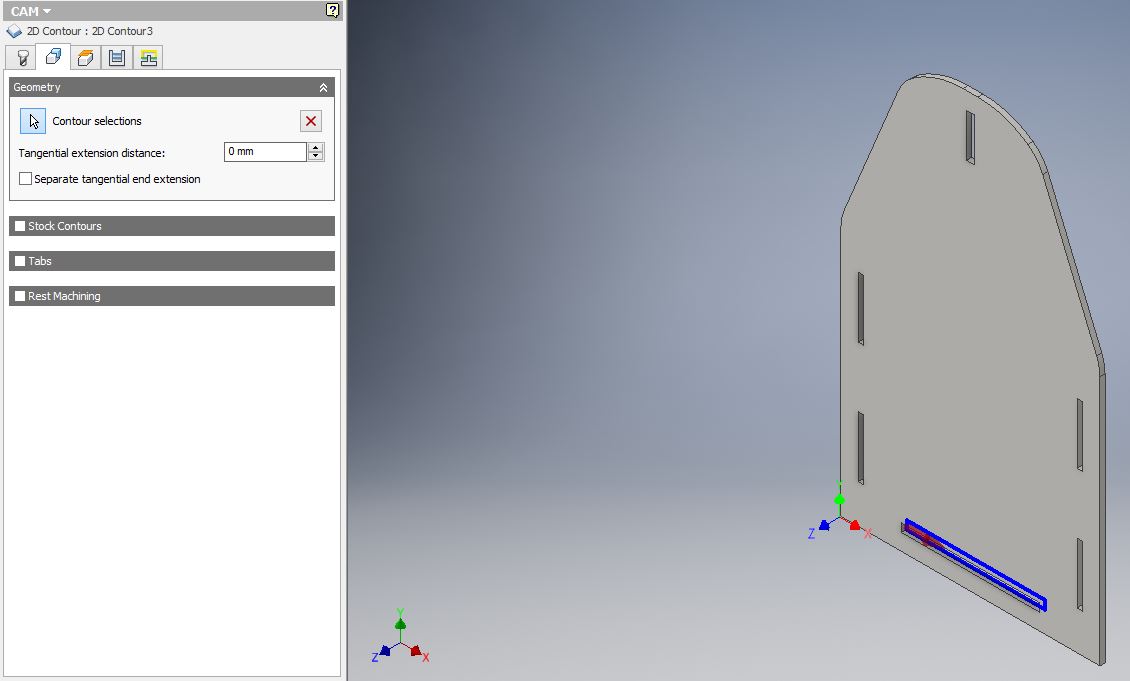Decrease tangential extension distance value
The width and height of the screenshot is (1130, 681).
click(x=316, y=156)
